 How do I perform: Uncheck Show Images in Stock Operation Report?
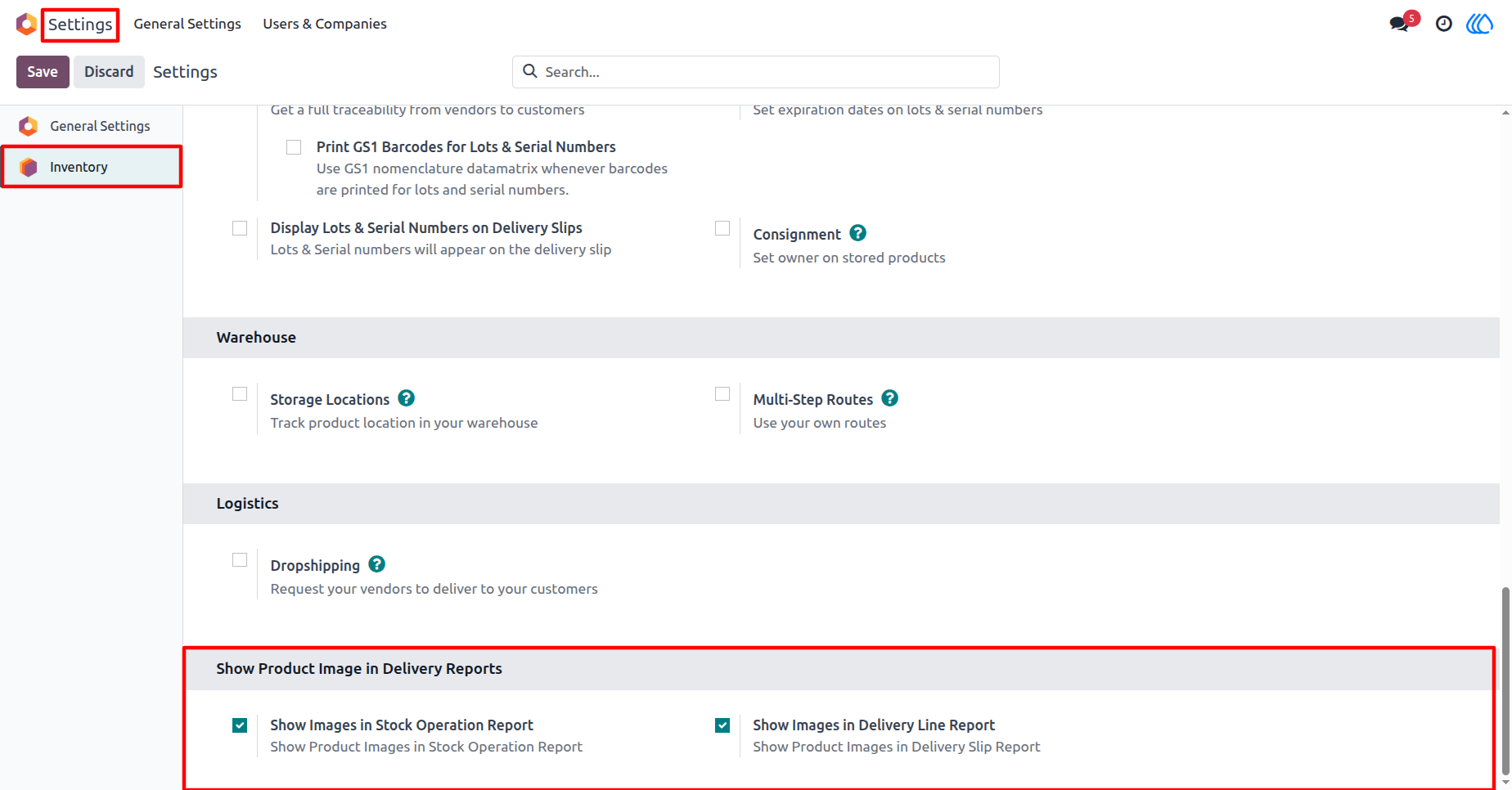[x=240, y=725]
